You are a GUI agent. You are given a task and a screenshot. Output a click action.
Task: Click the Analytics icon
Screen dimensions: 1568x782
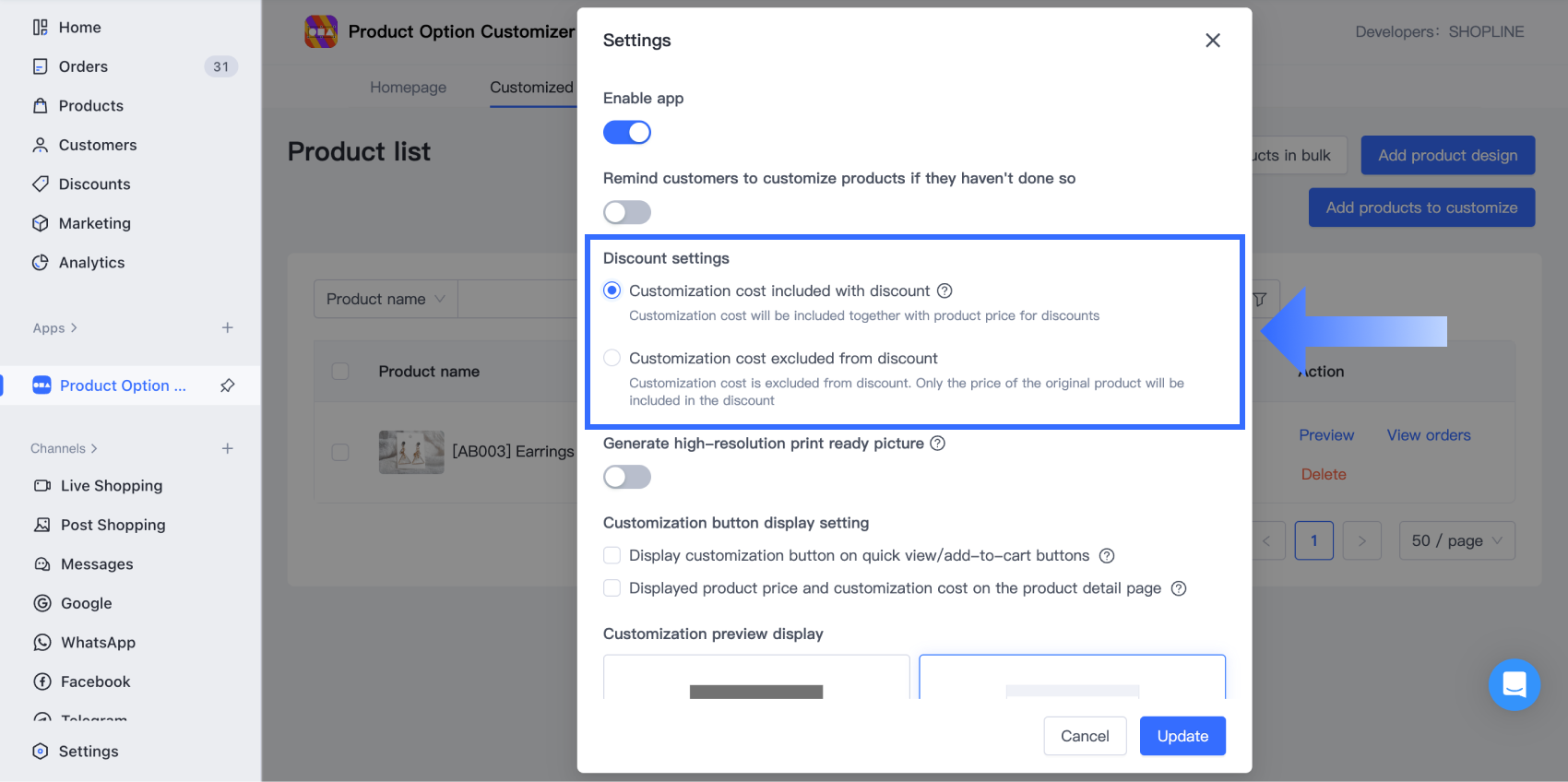41,262
